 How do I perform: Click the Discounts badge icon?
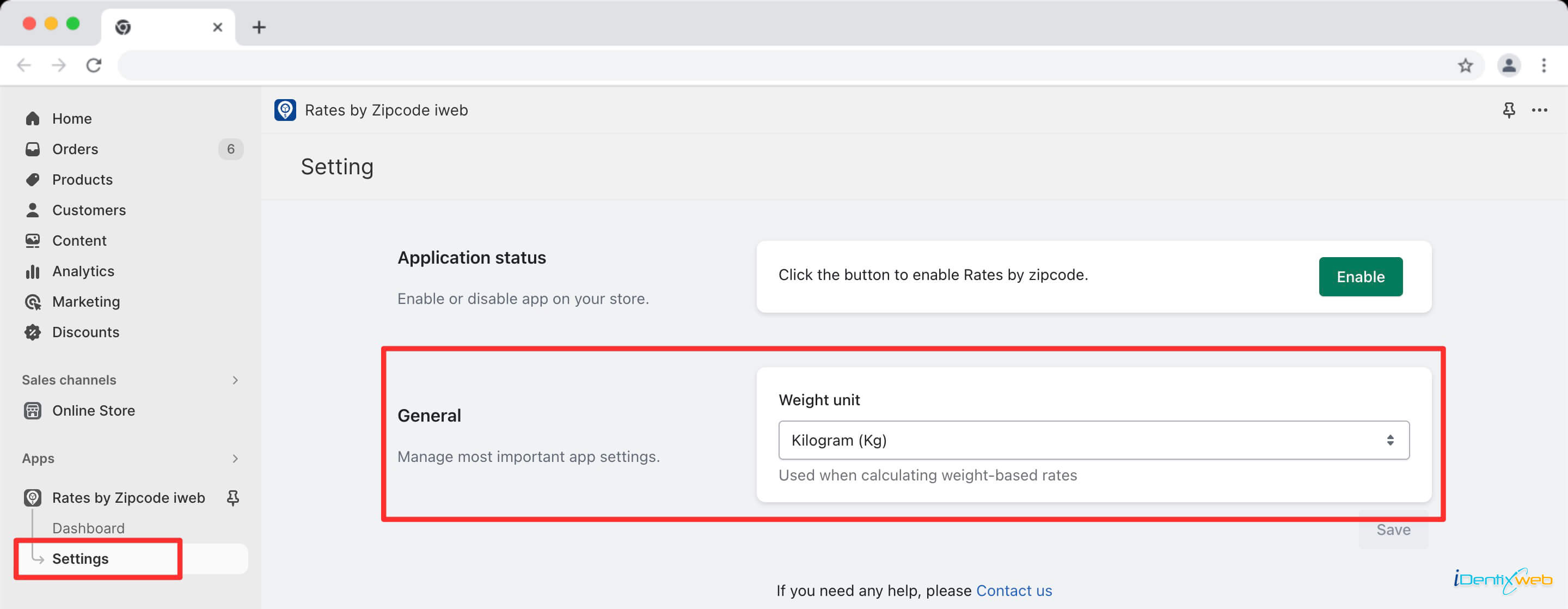tap(33, 332)
